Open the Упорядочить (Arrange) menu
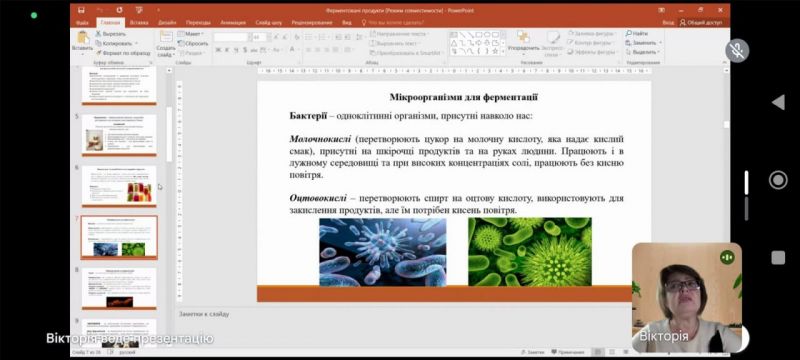This screenshot has width=800, height=360. [523, 42]
